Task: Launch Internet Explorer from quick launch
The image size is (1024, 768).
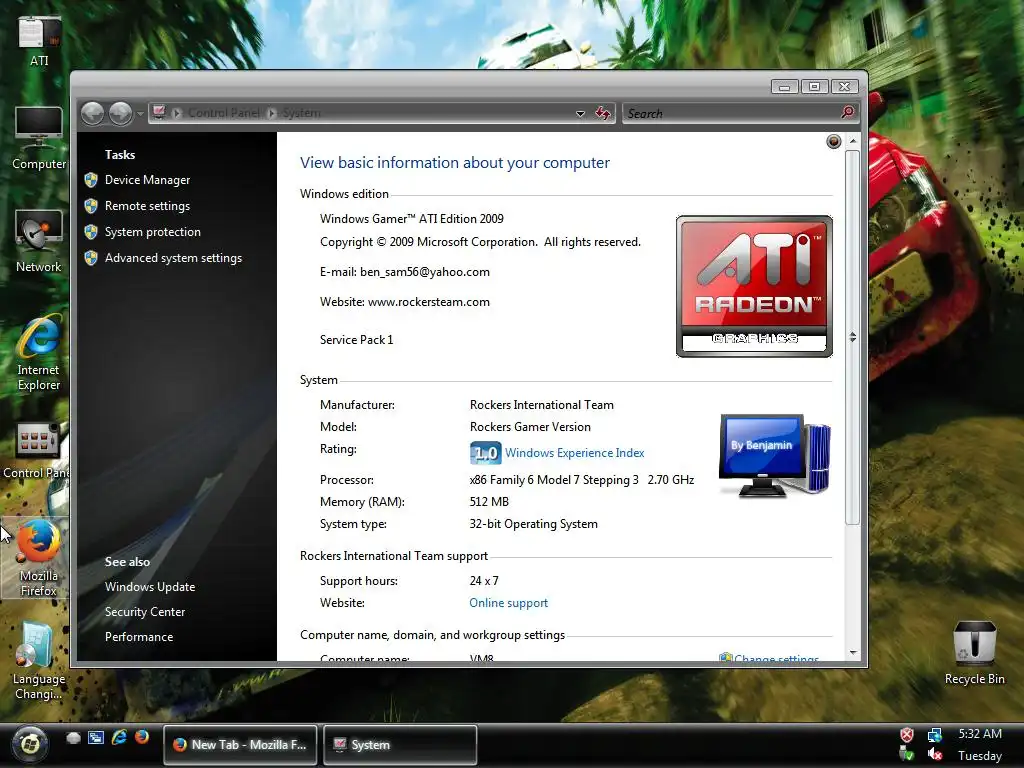Action: pos(119,737)
